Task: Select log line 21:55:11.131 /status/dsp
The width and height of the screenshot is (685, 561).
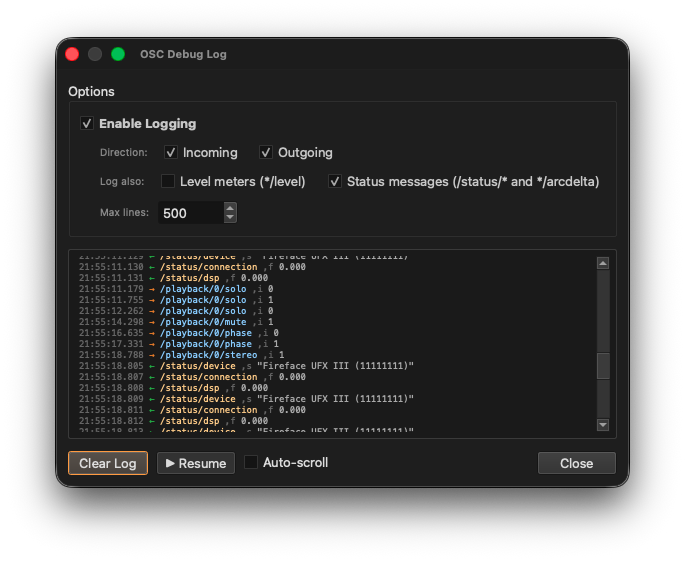Action: pyautogui.click(x=173, y=278)
